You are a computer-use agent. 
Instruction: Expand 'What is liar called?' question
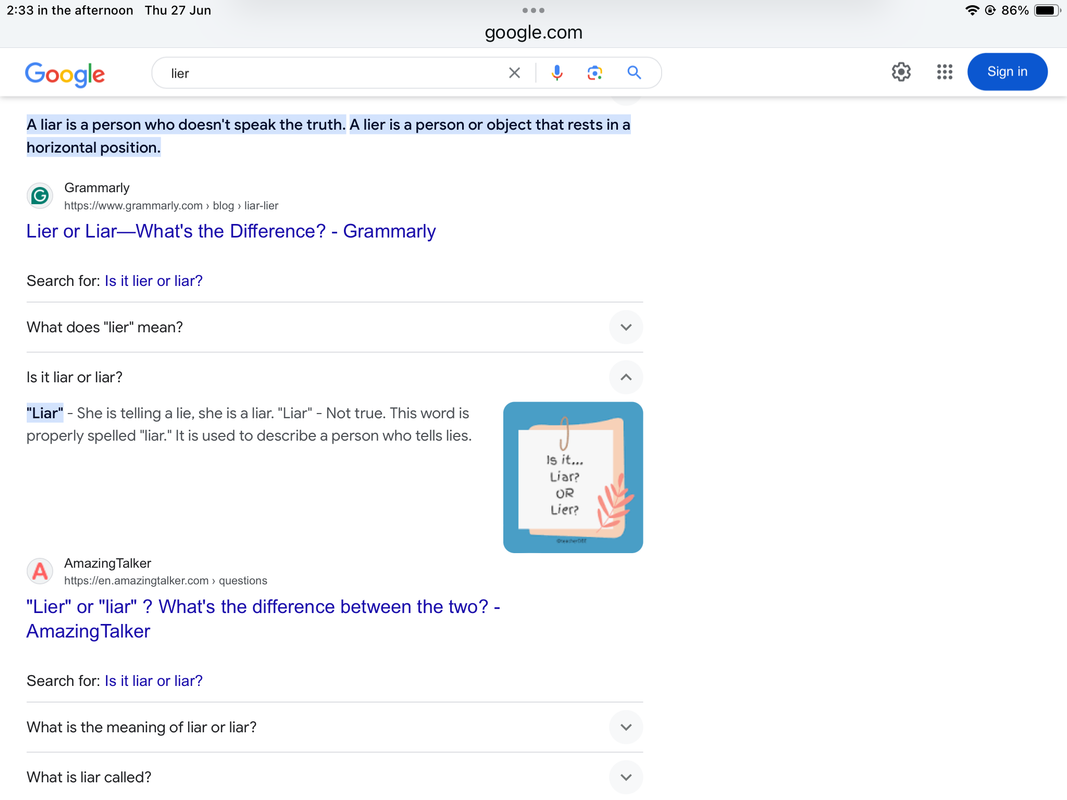coord(334,777)
